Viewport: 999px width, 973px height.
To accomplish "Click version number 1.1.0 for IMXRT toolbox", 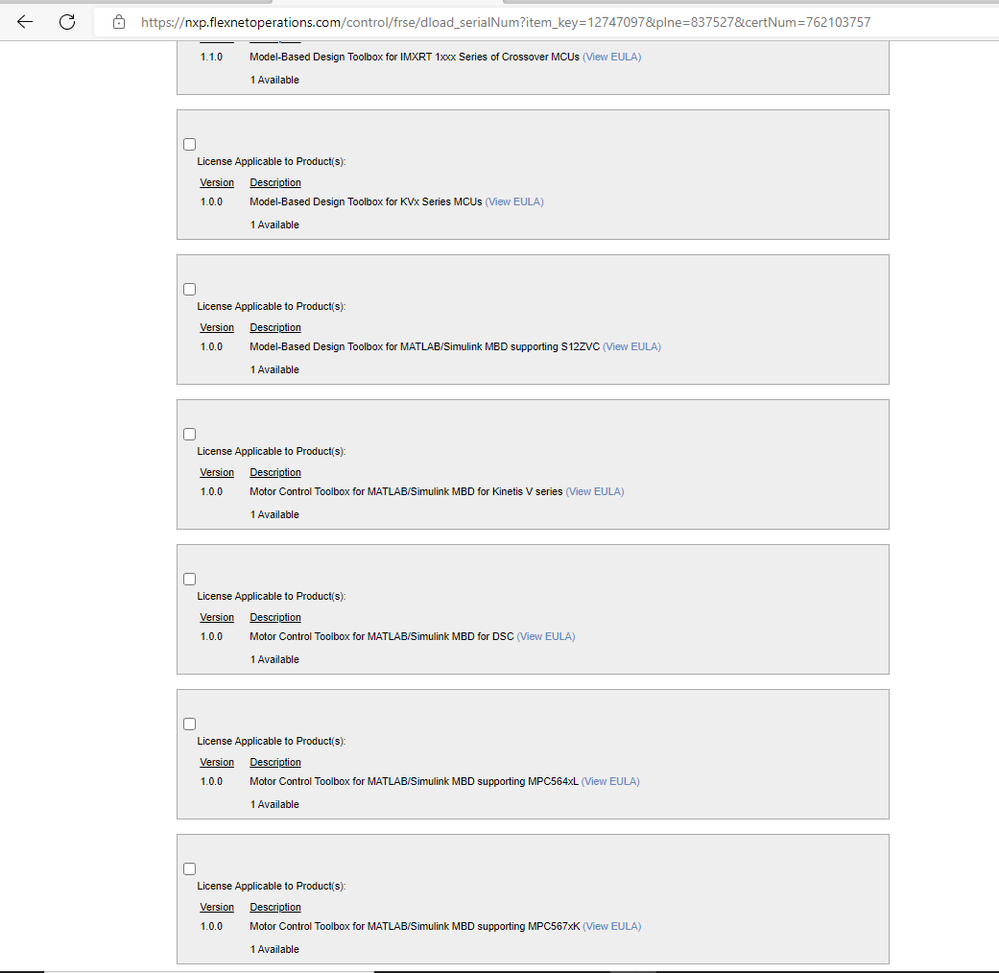I will (212, 57).
